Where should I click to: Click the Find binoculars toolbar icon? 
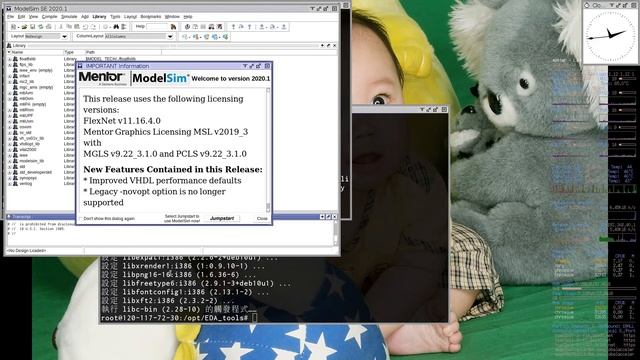pos(116,27)
